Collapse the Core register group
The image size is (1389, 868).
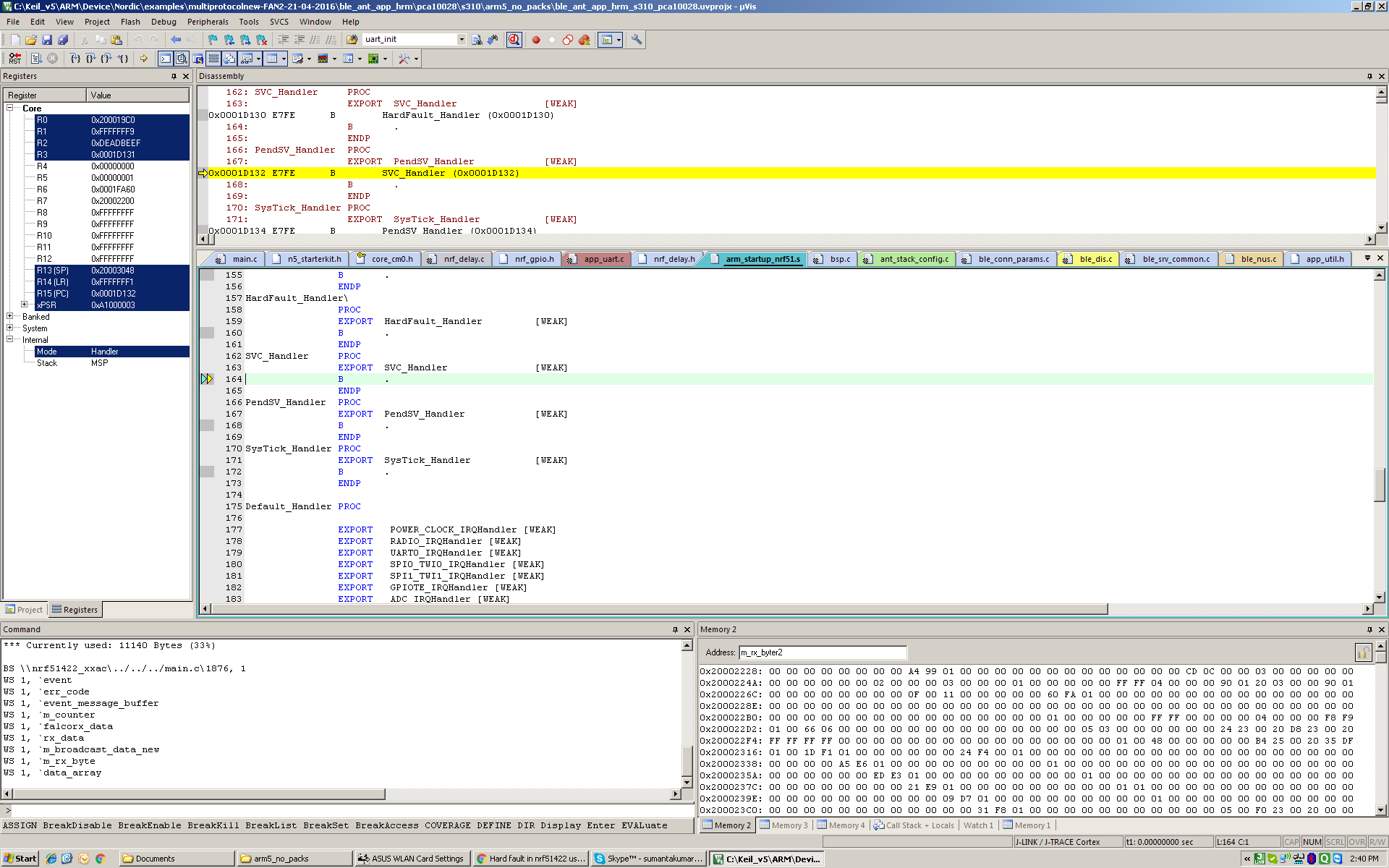coord(10,108)
